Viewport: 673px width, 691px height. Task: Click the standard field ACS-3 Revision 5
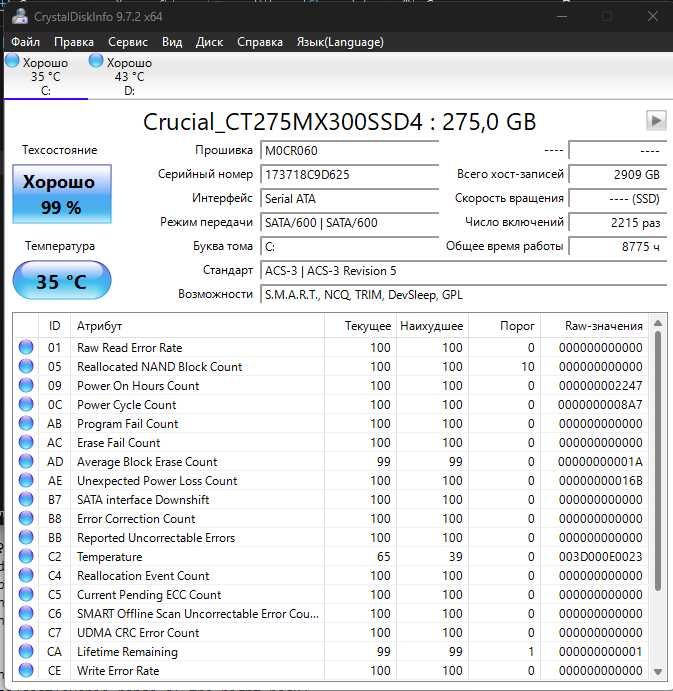point(463,271)
